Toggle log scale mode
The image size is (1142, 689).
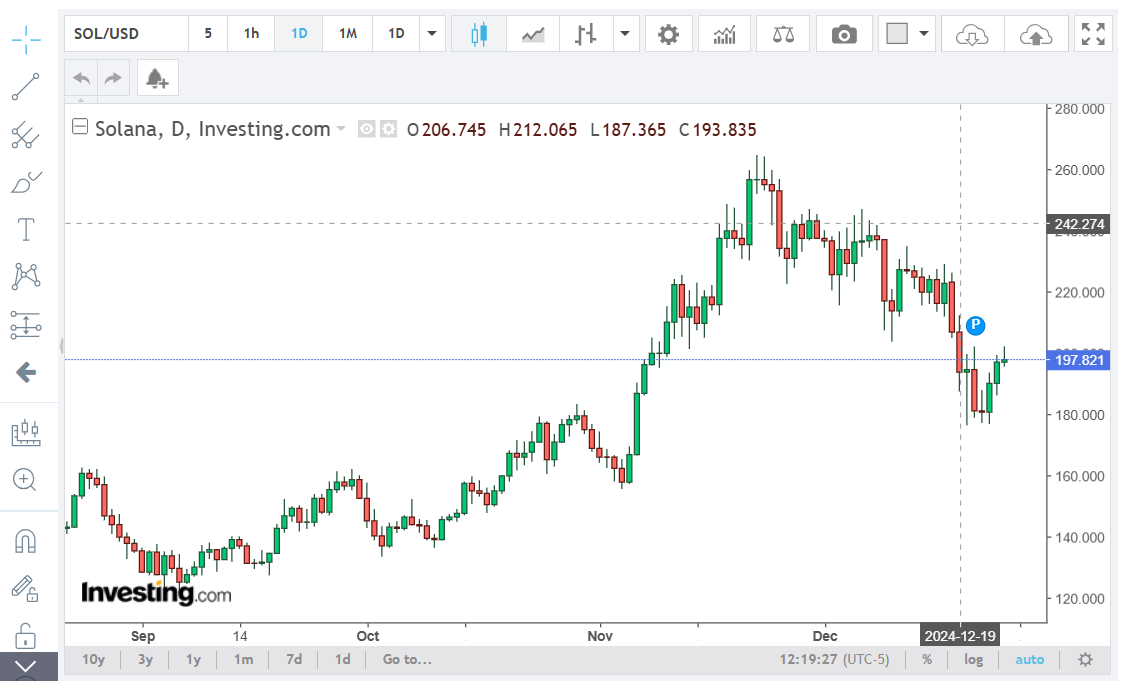[974, 659]
